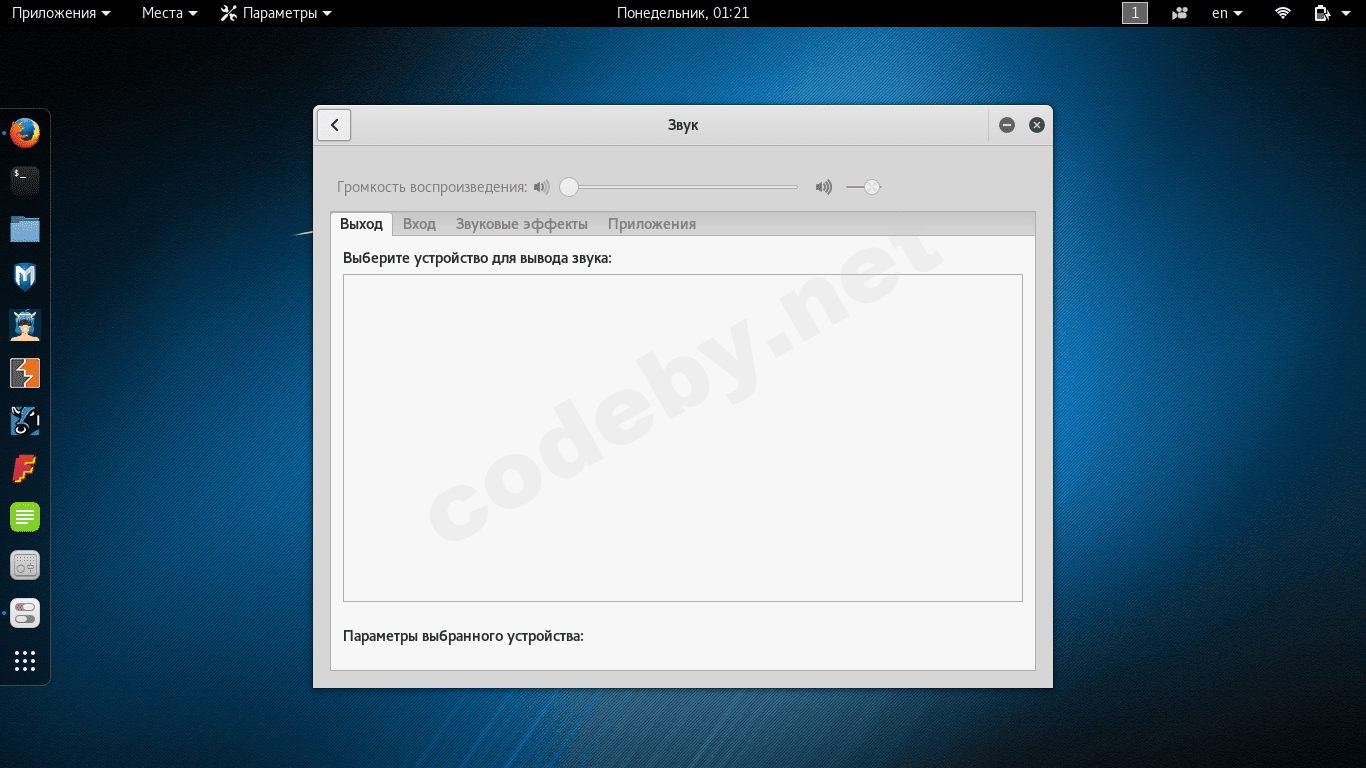1366x768 pixels.
Task: Open the Места menu
Action: tap(170, 13)
